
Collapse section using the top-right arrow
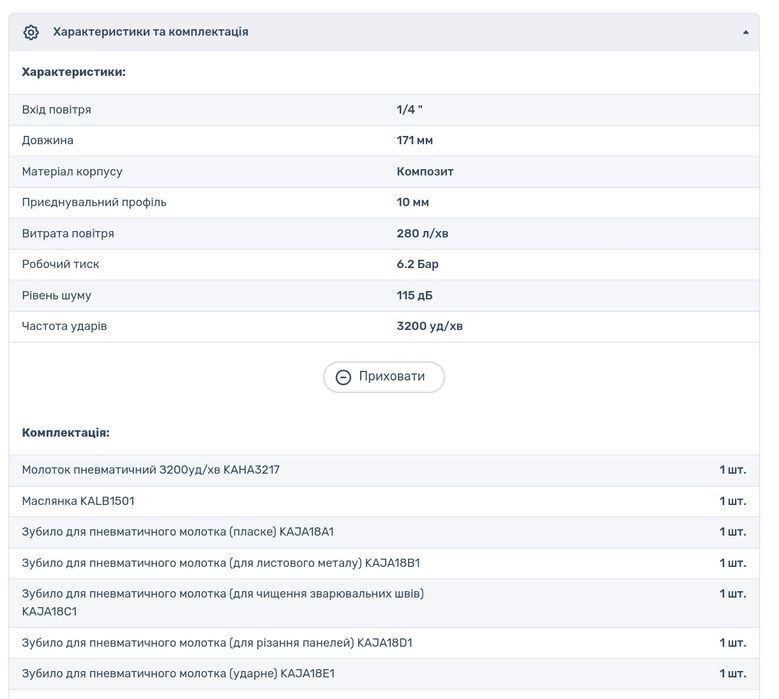(745, 32)
